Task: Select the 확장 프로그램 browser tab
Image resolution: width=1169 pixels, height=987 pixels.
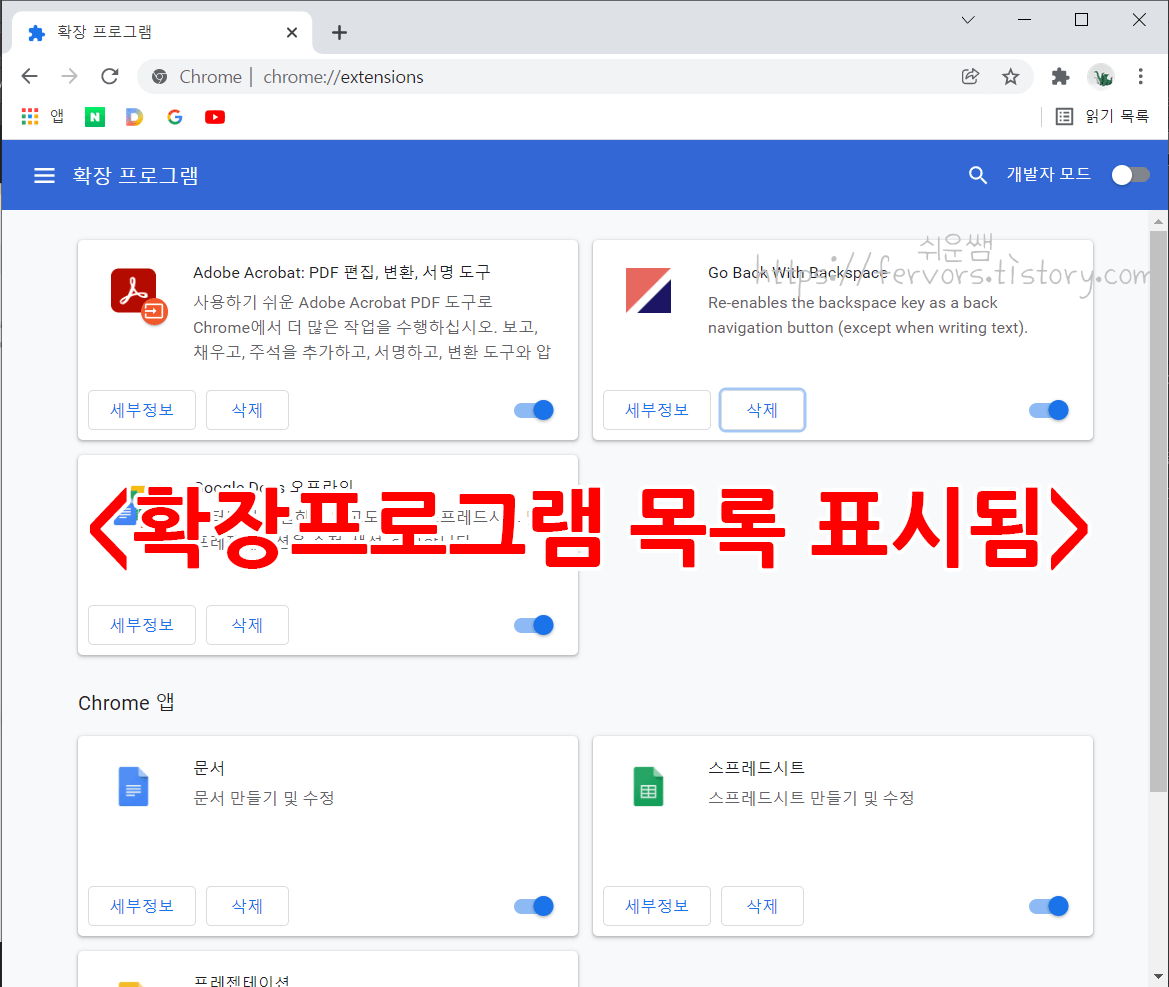Action: click(160, 32)
